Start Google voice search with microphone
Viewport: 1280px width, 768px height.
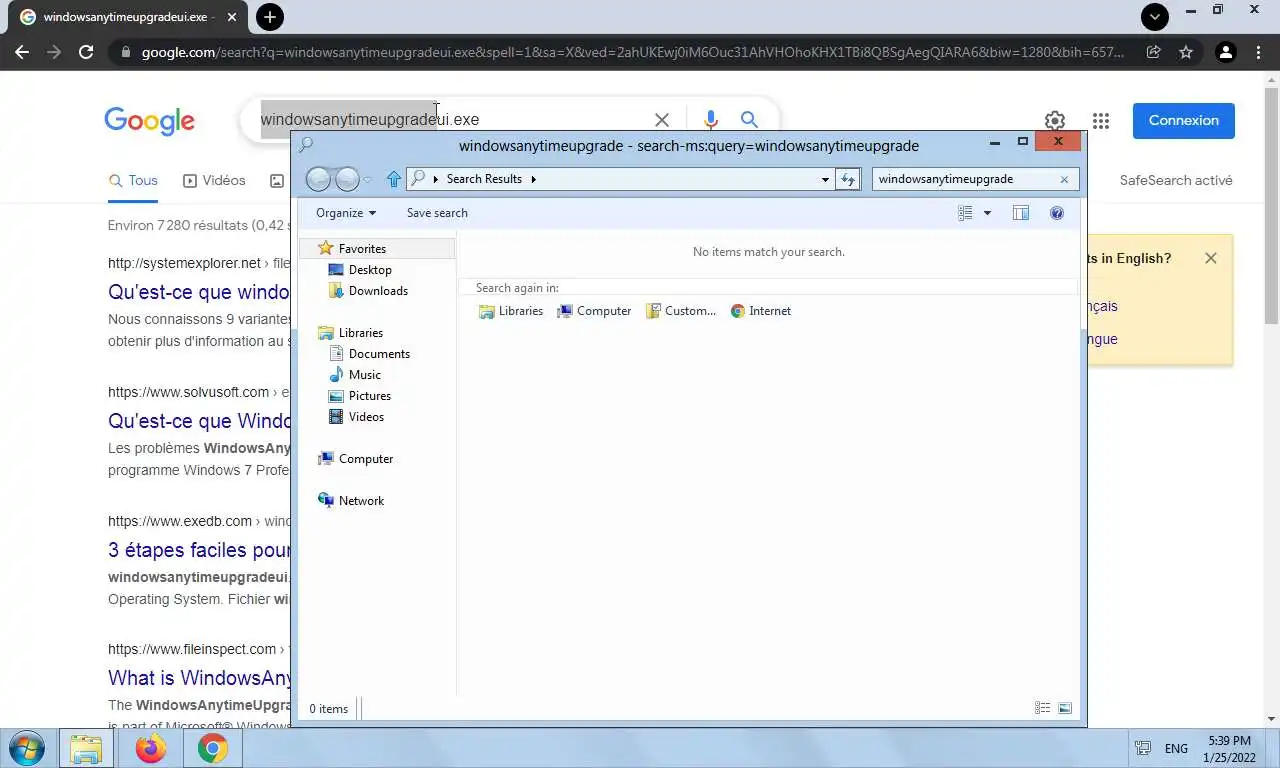click(711, 120)
